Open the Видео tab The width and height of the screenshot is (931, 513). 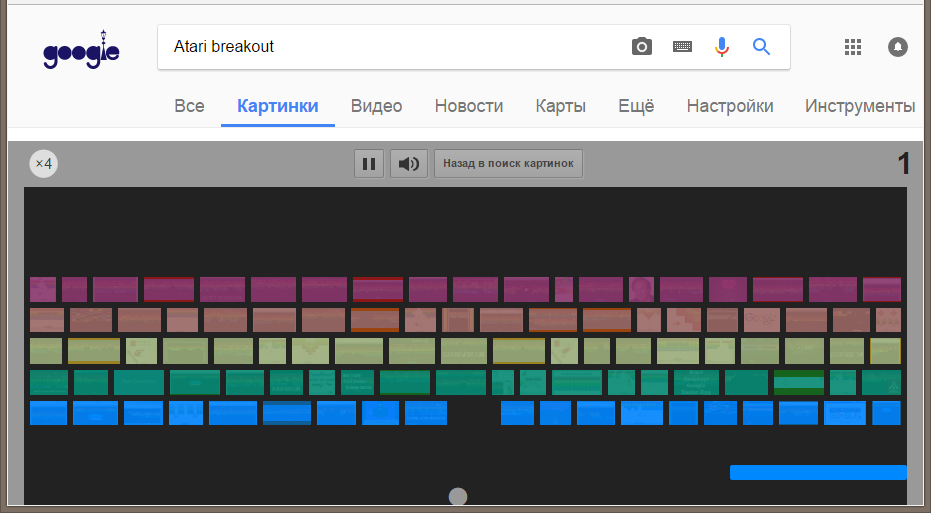(376, 106)
